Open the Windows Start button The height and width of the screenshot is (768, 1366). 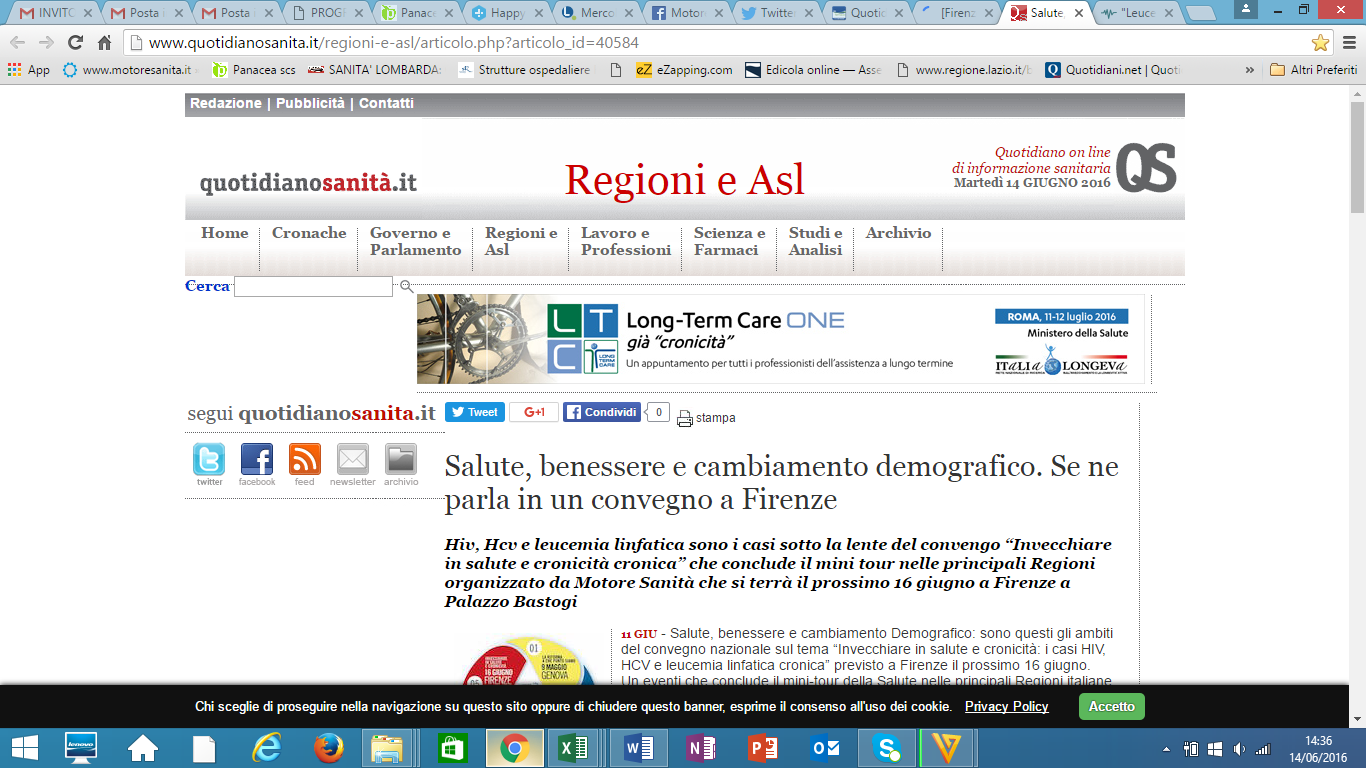24,748
